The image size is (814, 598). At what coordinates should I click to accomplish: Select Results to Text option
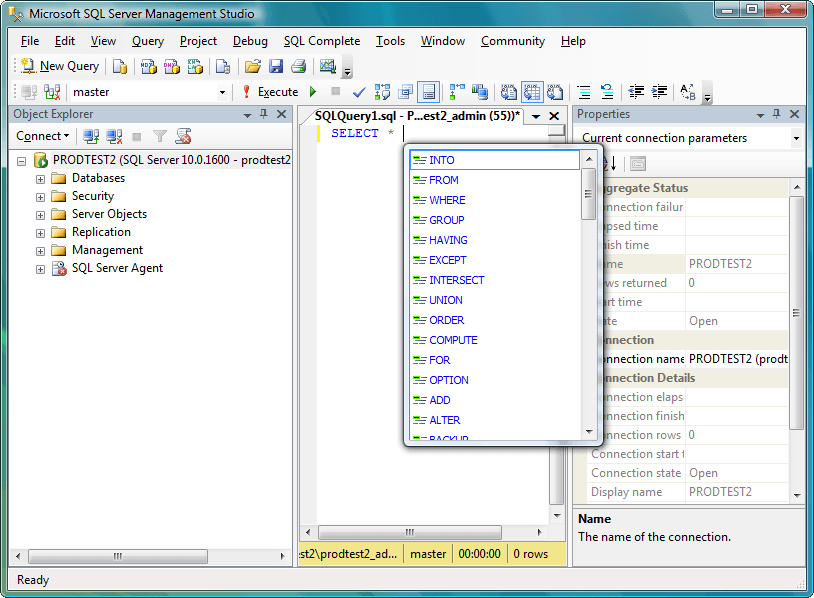(509, 92)
